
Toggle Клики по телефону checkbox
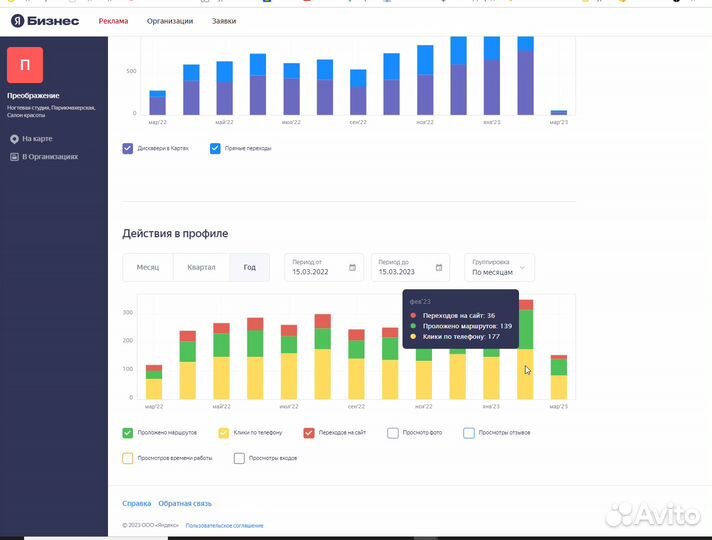(x=224, y=433)
